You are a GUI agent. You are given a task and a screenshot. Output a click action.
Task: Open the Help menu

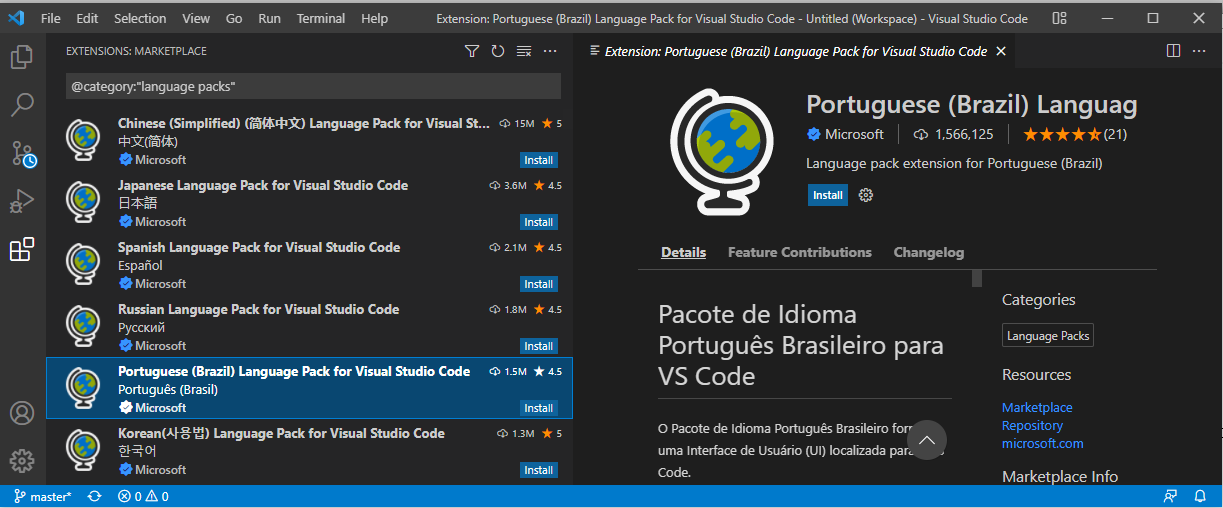(x=374, y=18)
